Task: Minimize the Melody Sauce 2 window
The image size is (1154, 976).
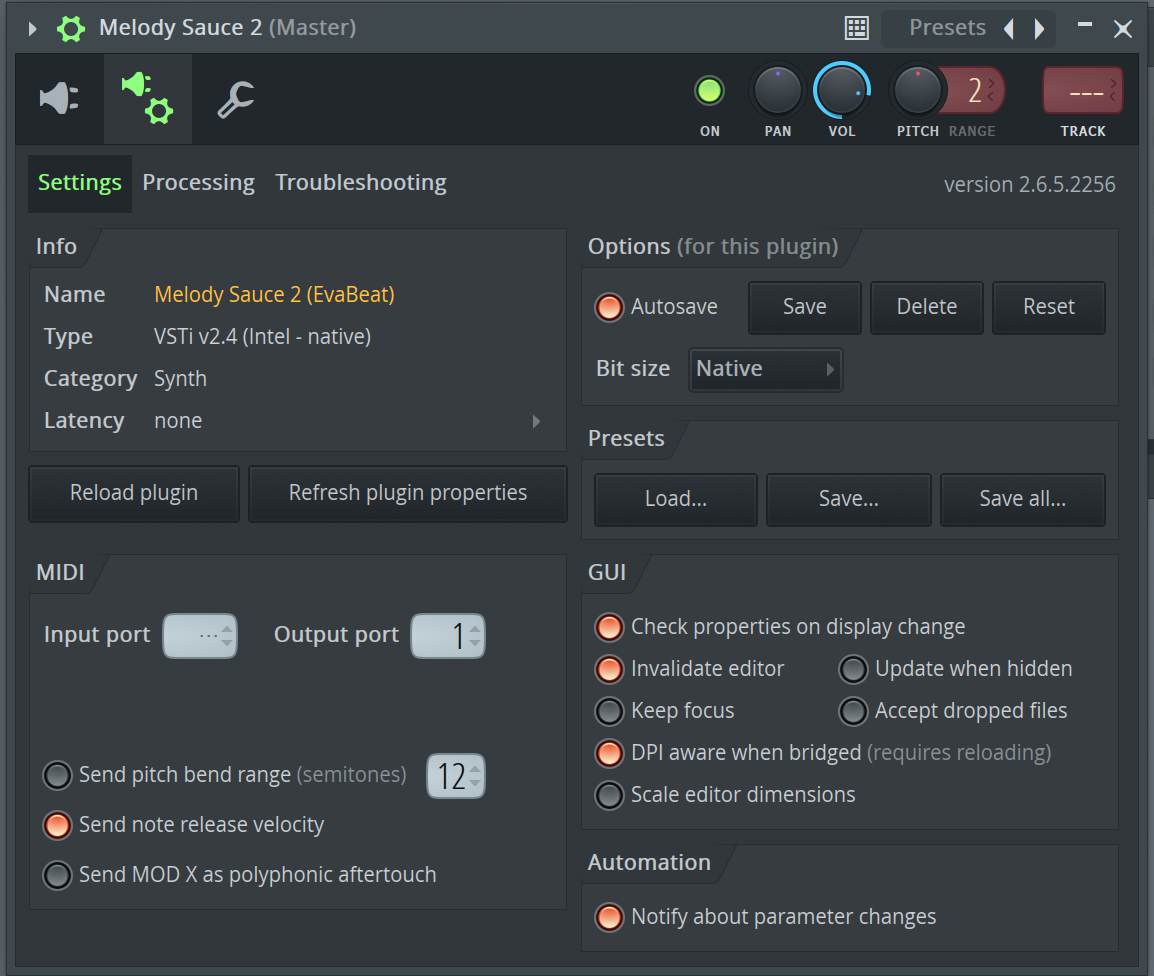Action: pos(1084,25)
